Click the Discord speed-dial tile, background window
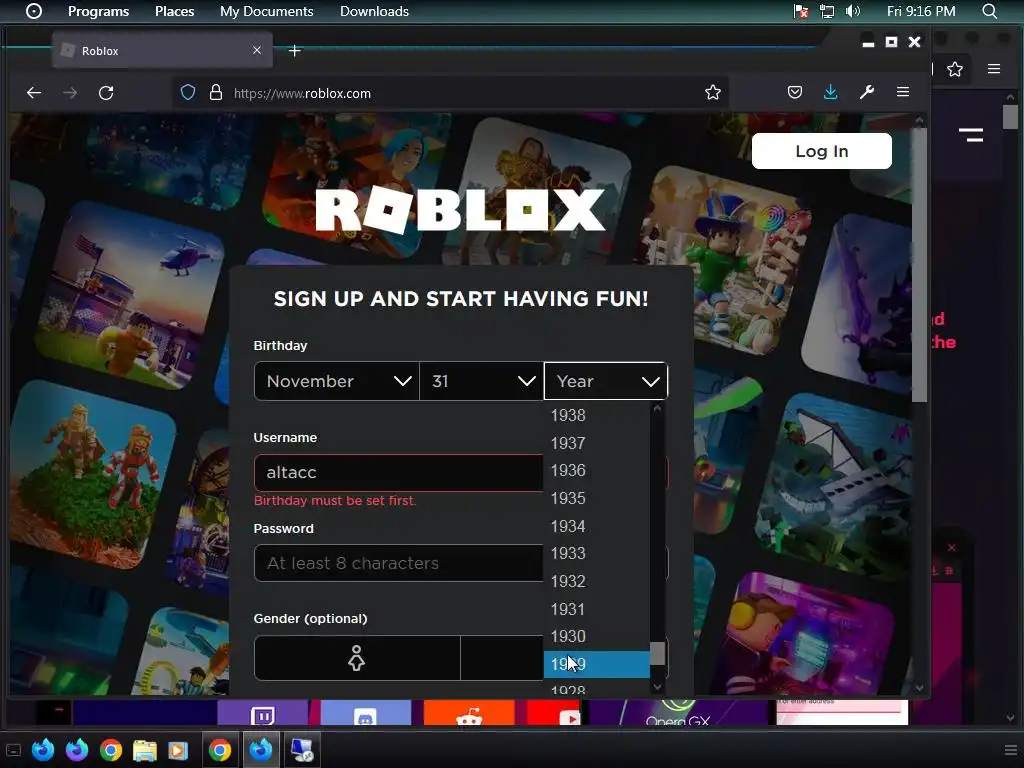Viewport: 1024px width, 768px height. [x=365, y=713]
